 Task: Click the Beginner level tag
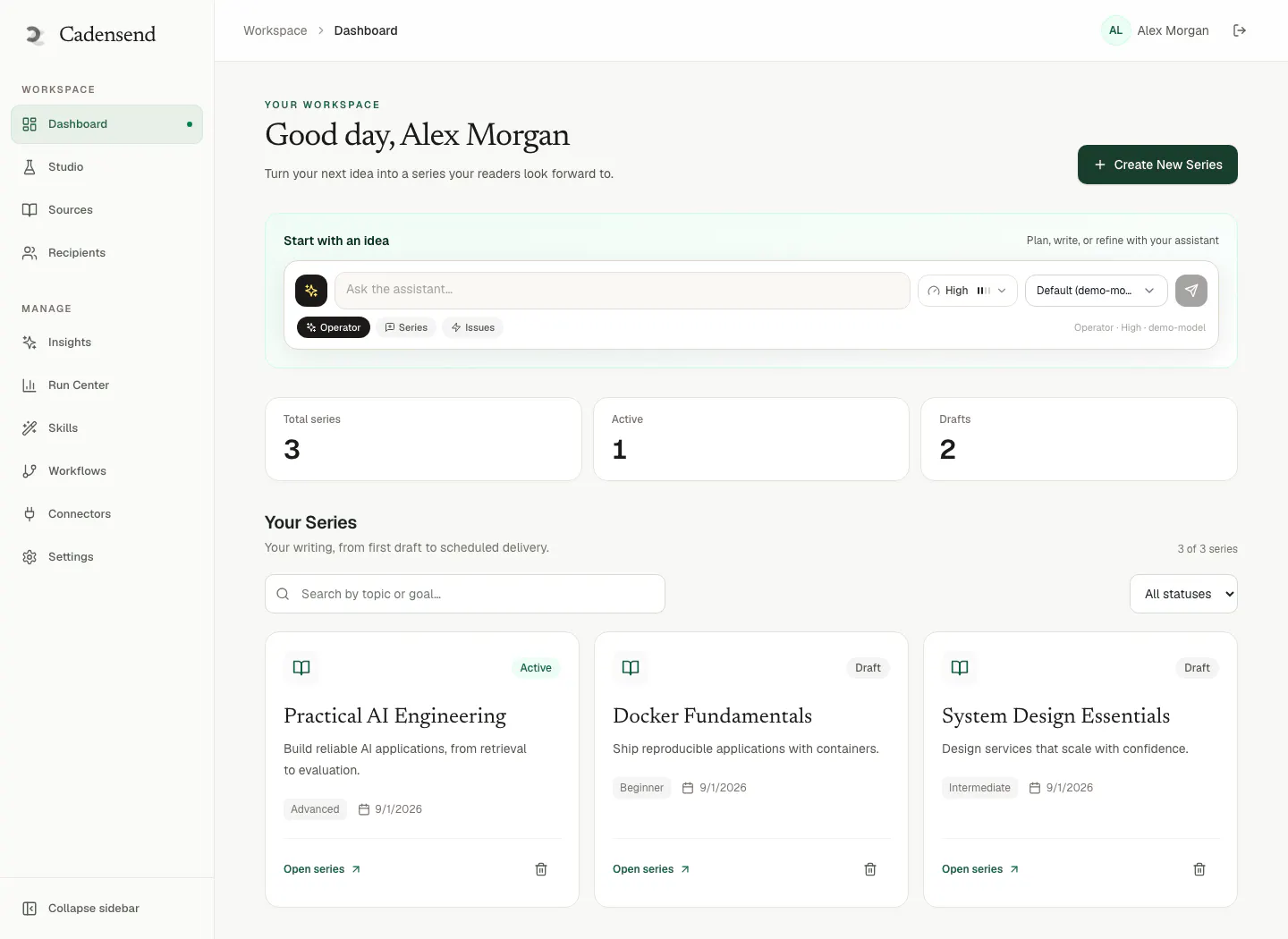(x=641, y=788)
